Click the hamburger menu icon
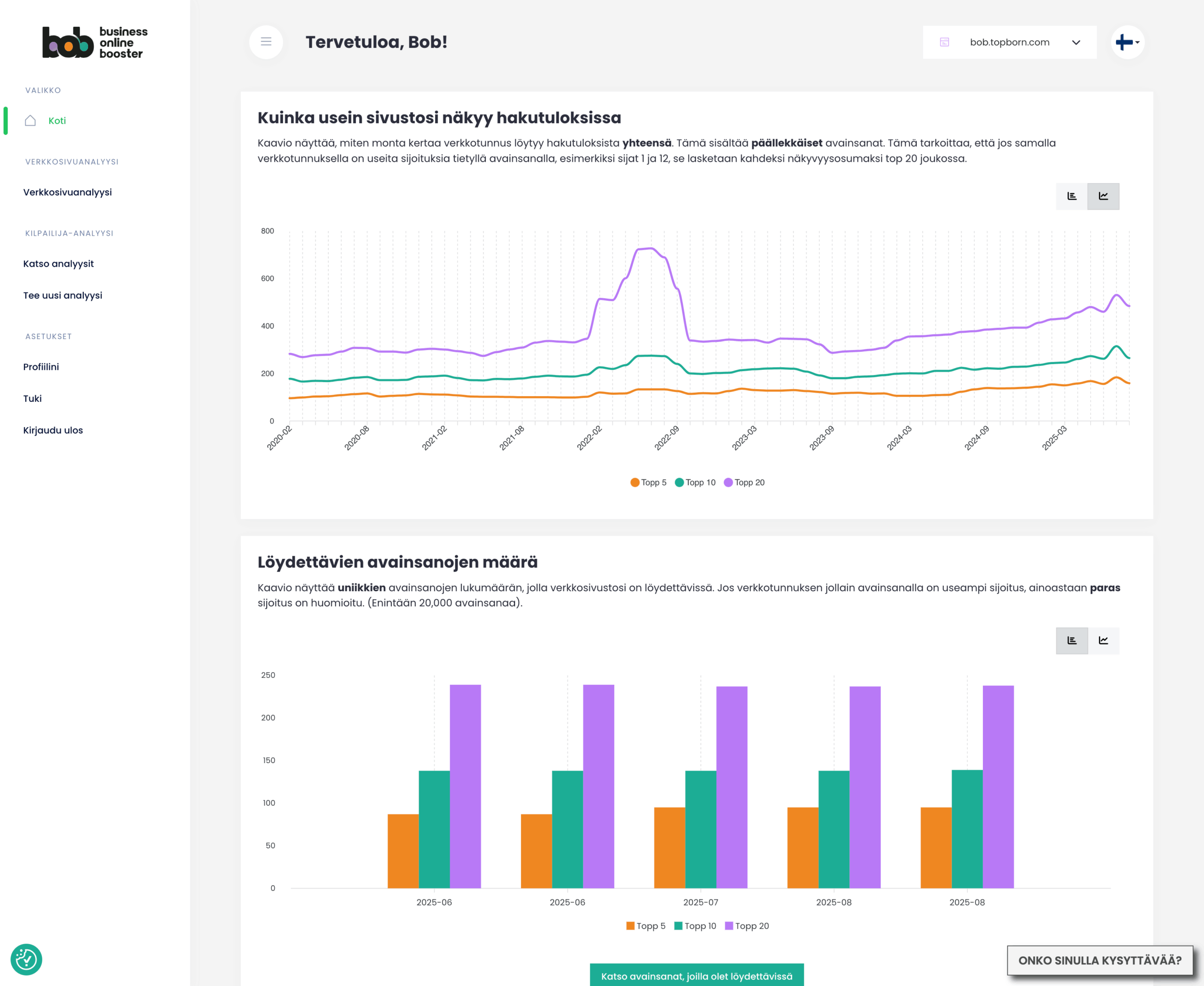 pyautogui.click(x=266, y=42)
